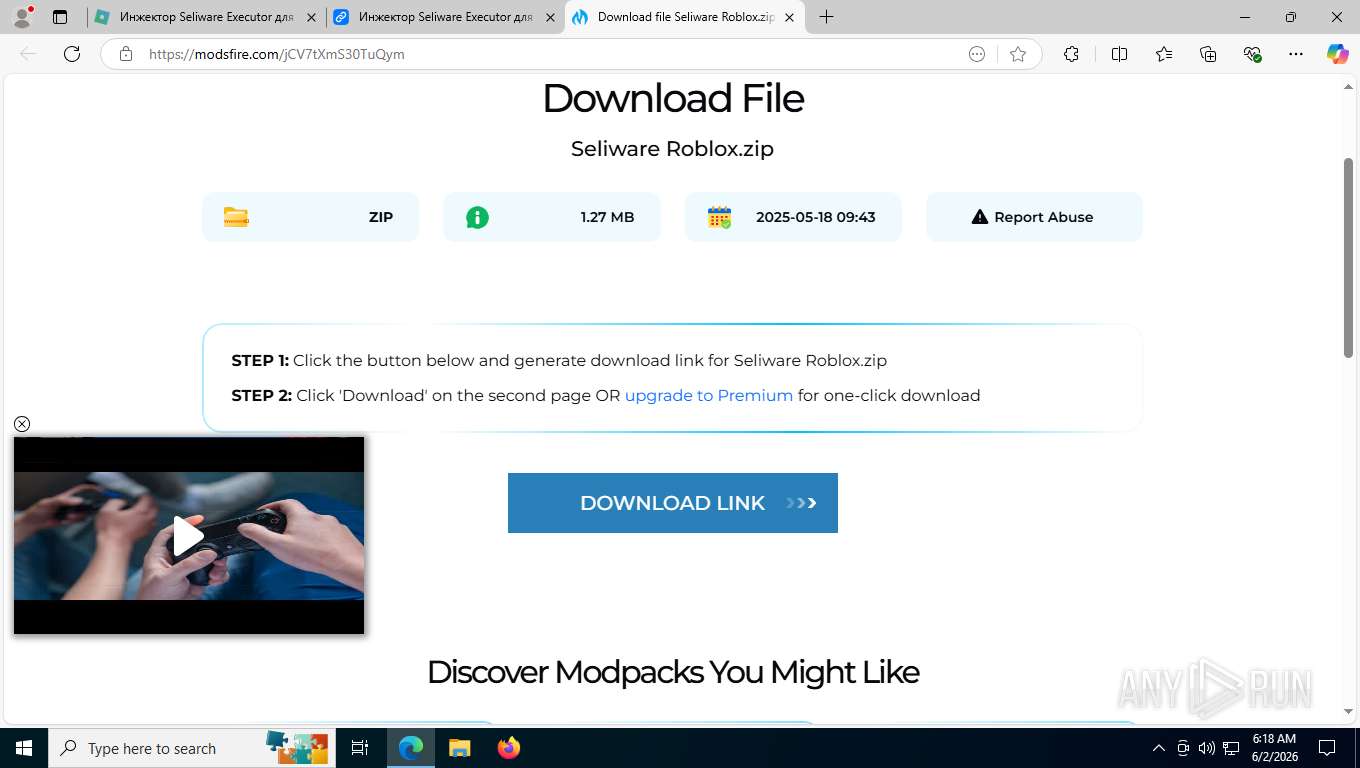Open Microsoft Edge from the taskbar
This screenshot has height=768, width=1360.
[x=411, y=748]
